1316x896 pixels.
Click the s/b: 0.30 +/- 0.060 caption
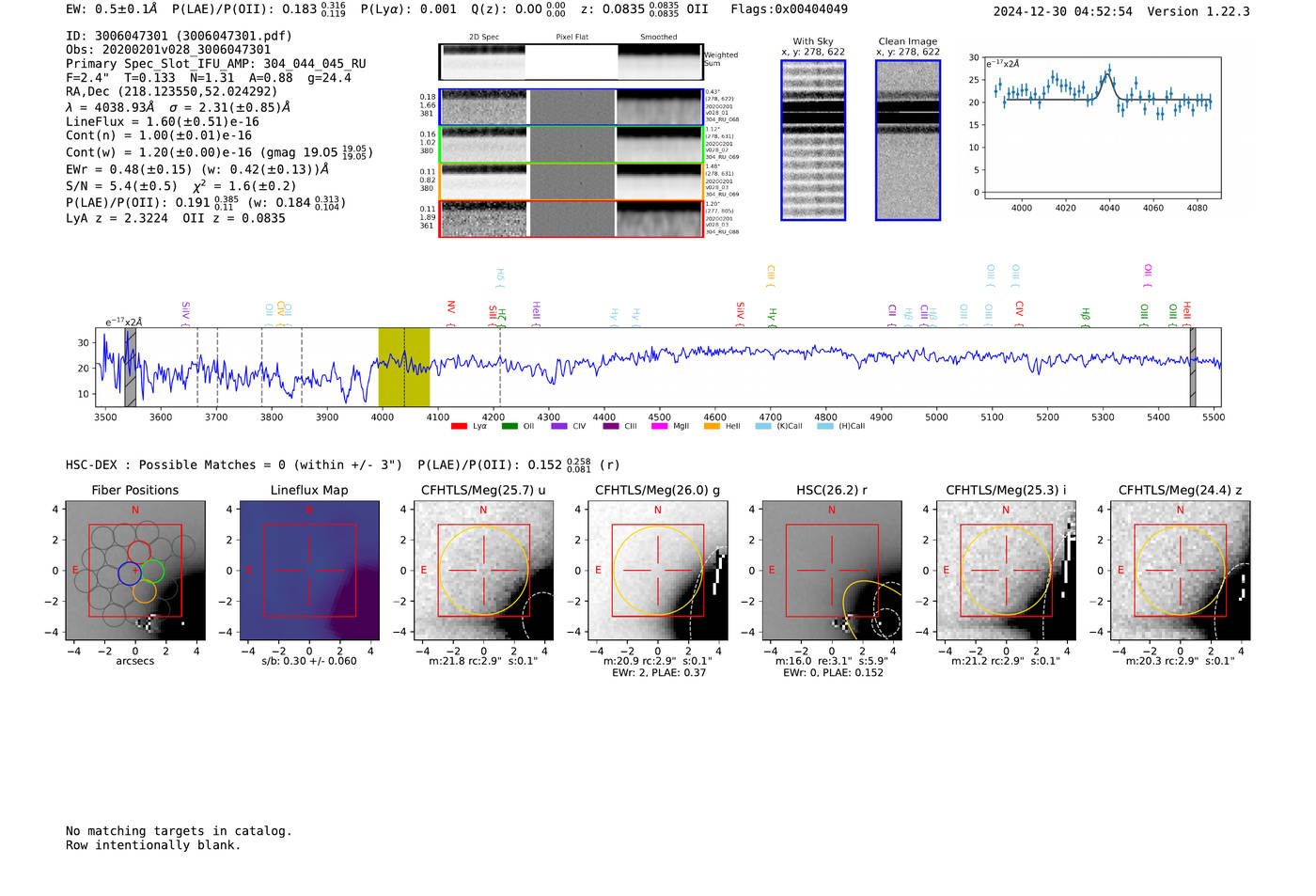pos(309,661)
